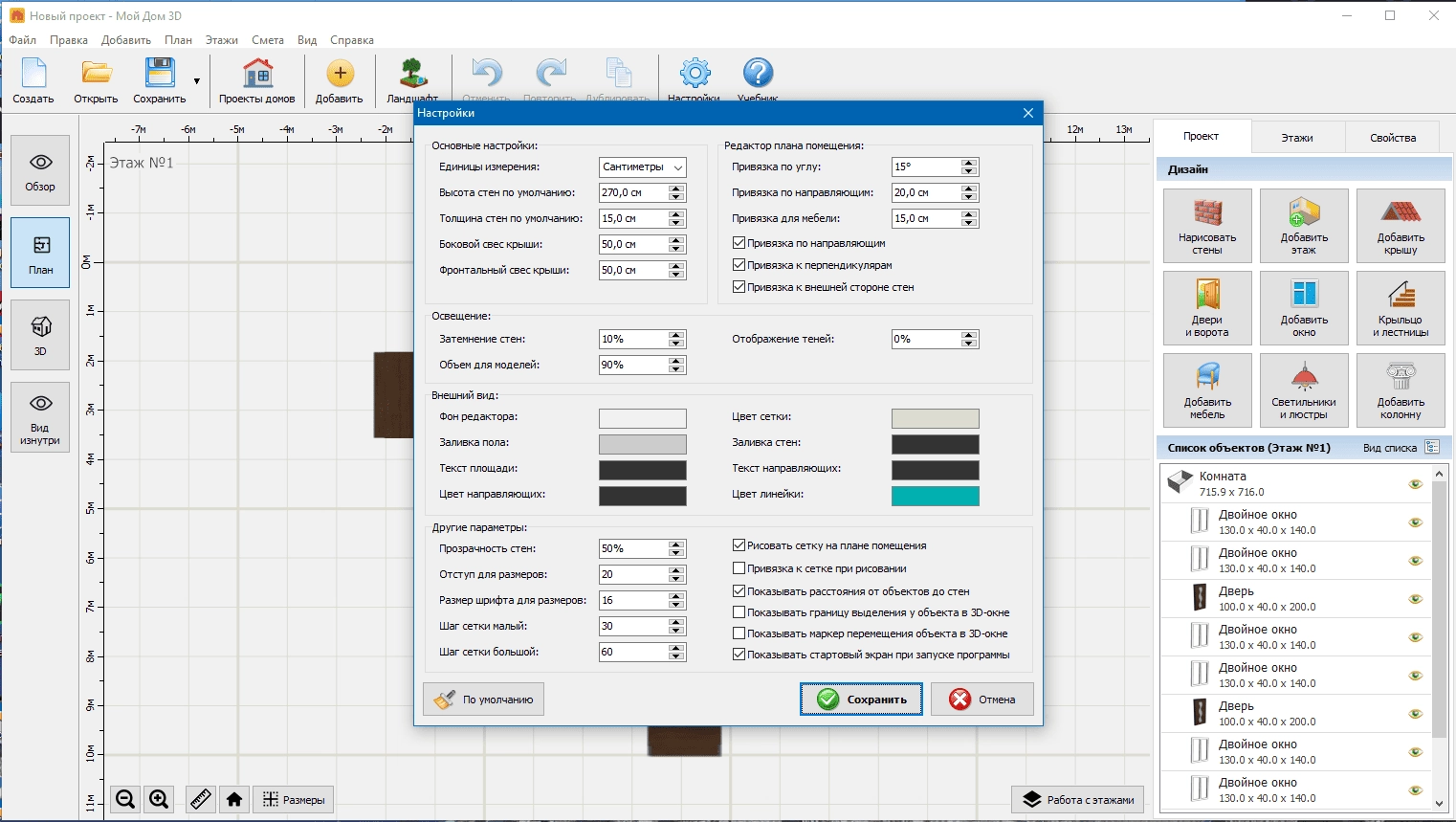Hide Комната using its eye icon
This screenshot has height=822, width=1456.
(x=1416, y=484)
